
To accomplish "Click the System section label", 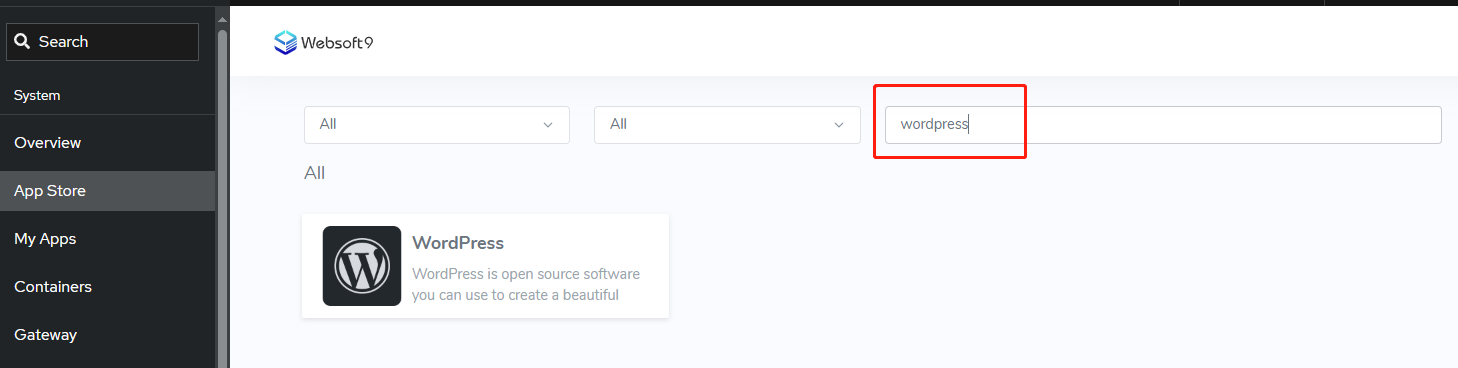I will 37,96.
